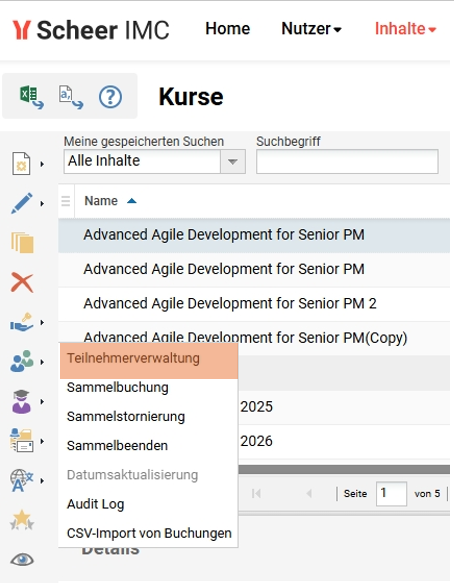Viewport: 454px width, 583px height.
Task: Open the help question mark icon
Action: pyautogui.click(x=110, y=97)
